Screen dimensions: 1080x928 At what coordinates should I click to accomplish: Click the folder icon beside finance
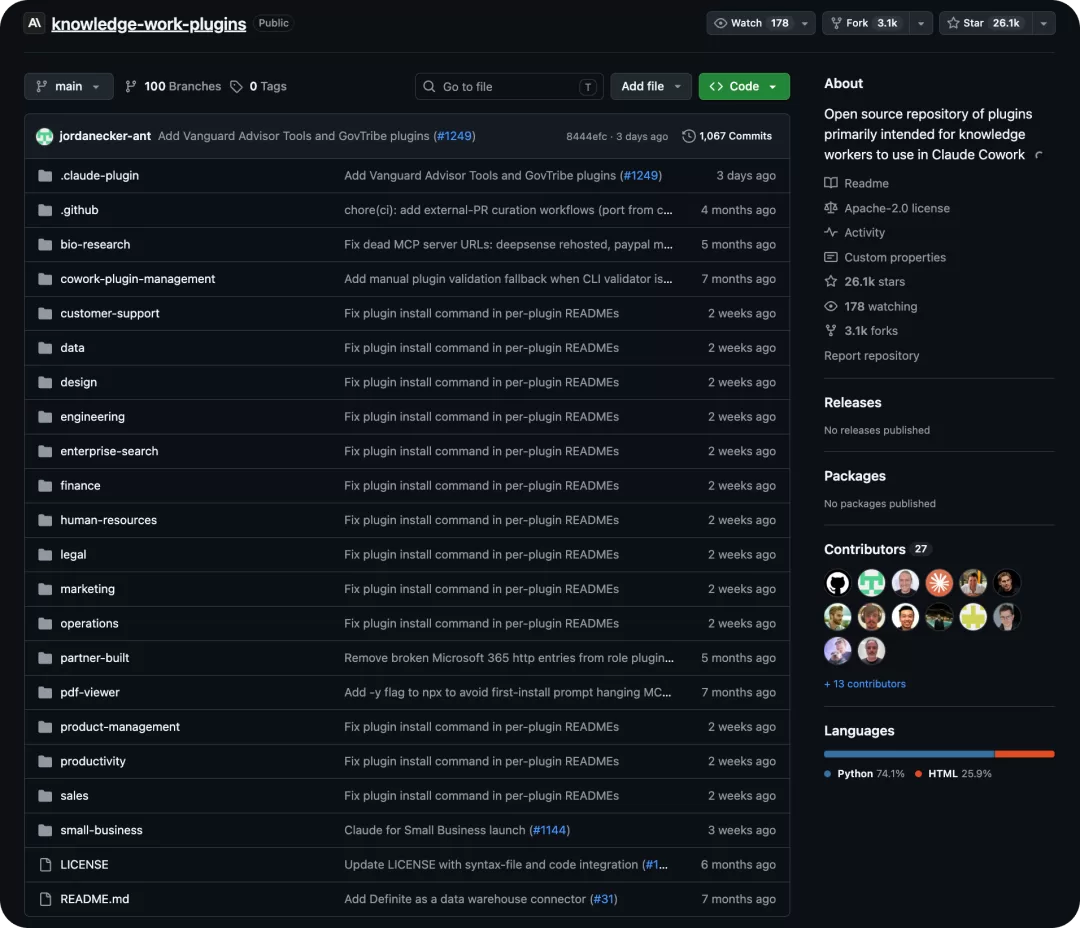tap(45, 486)
